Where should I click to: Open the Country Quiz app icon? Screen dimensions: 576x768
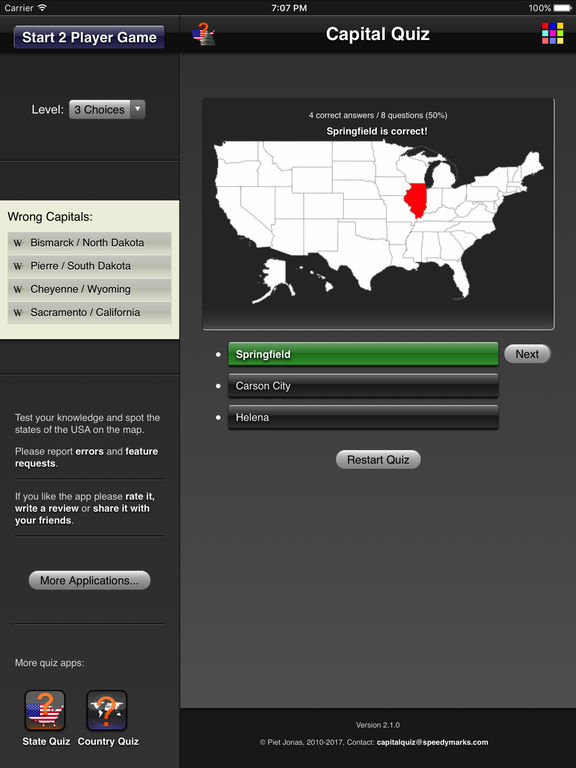(107, 710)
